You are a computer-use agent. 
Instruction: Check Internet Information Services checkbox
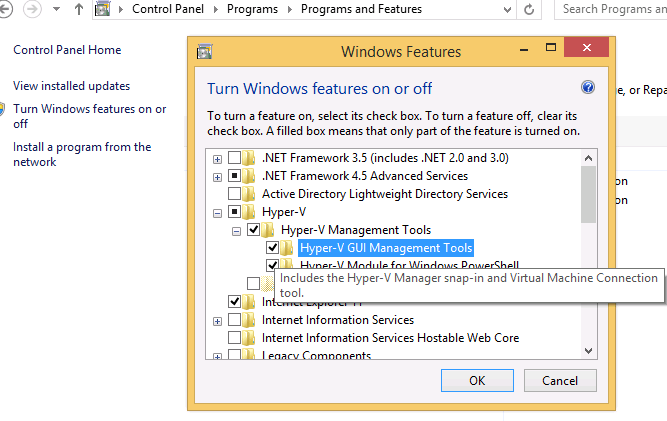pyautogui.click(x=234, y=319)
